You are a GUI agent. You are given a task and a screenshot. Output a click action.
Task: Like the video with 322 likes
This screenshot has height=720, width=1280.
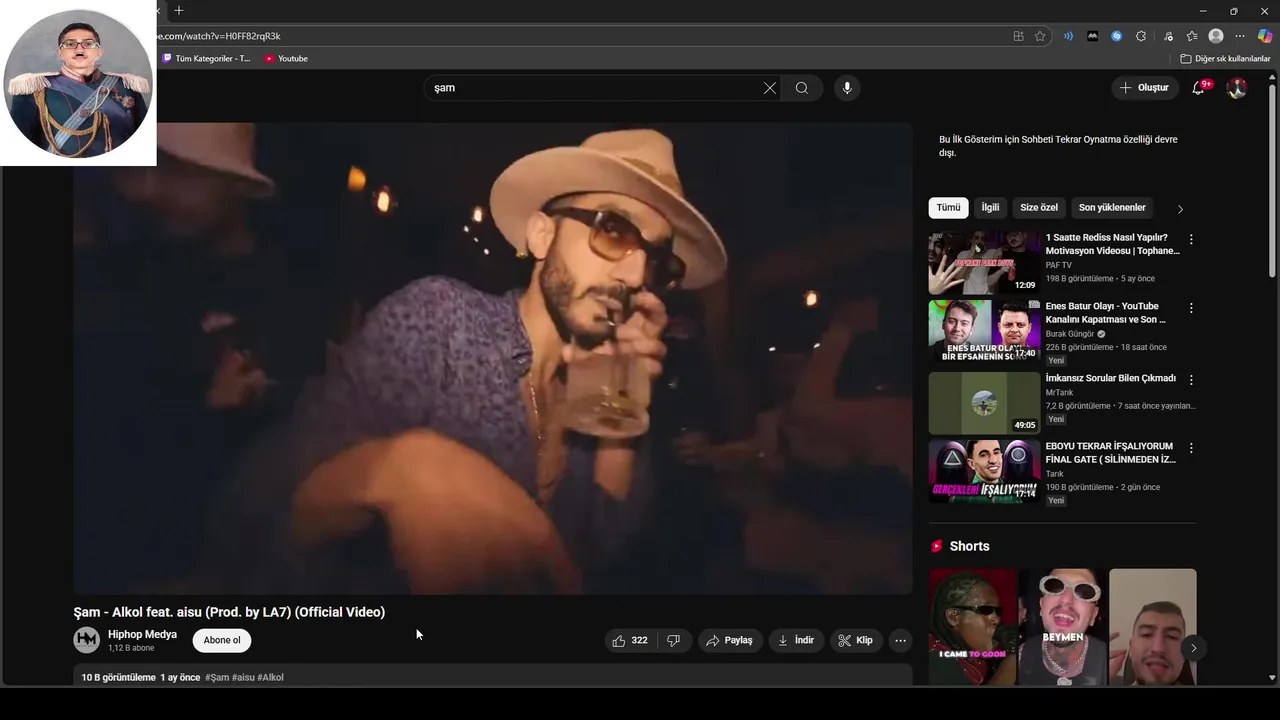[629, 641]
